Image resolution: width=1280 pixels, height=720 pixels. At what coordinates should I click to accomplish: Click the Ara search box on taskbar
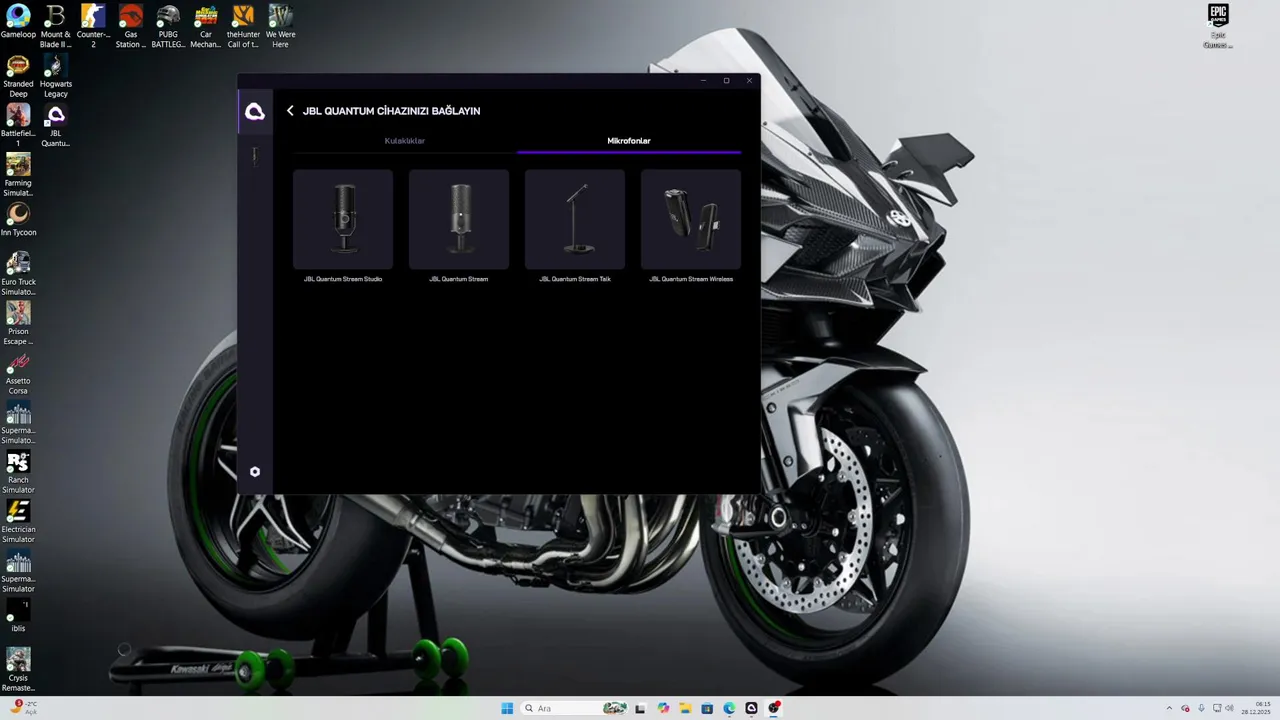tap(575, 708)
